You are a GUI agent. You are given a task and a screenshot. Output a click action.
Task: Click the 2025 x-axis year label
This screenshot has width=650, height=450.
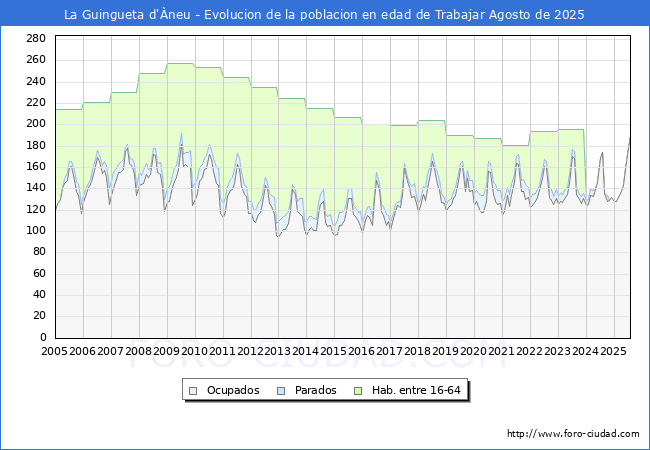pos(614,351)
